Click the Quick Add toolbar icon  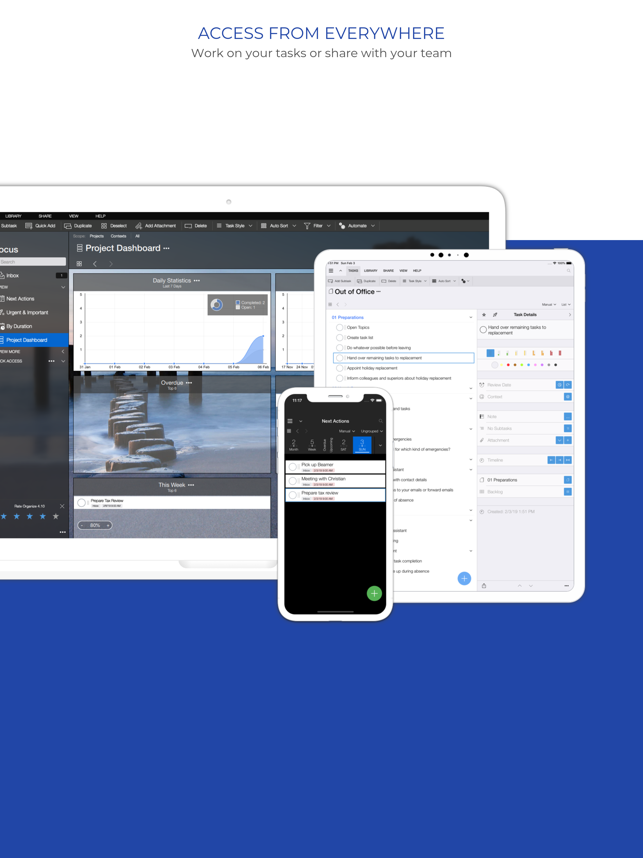pos(41,226)
